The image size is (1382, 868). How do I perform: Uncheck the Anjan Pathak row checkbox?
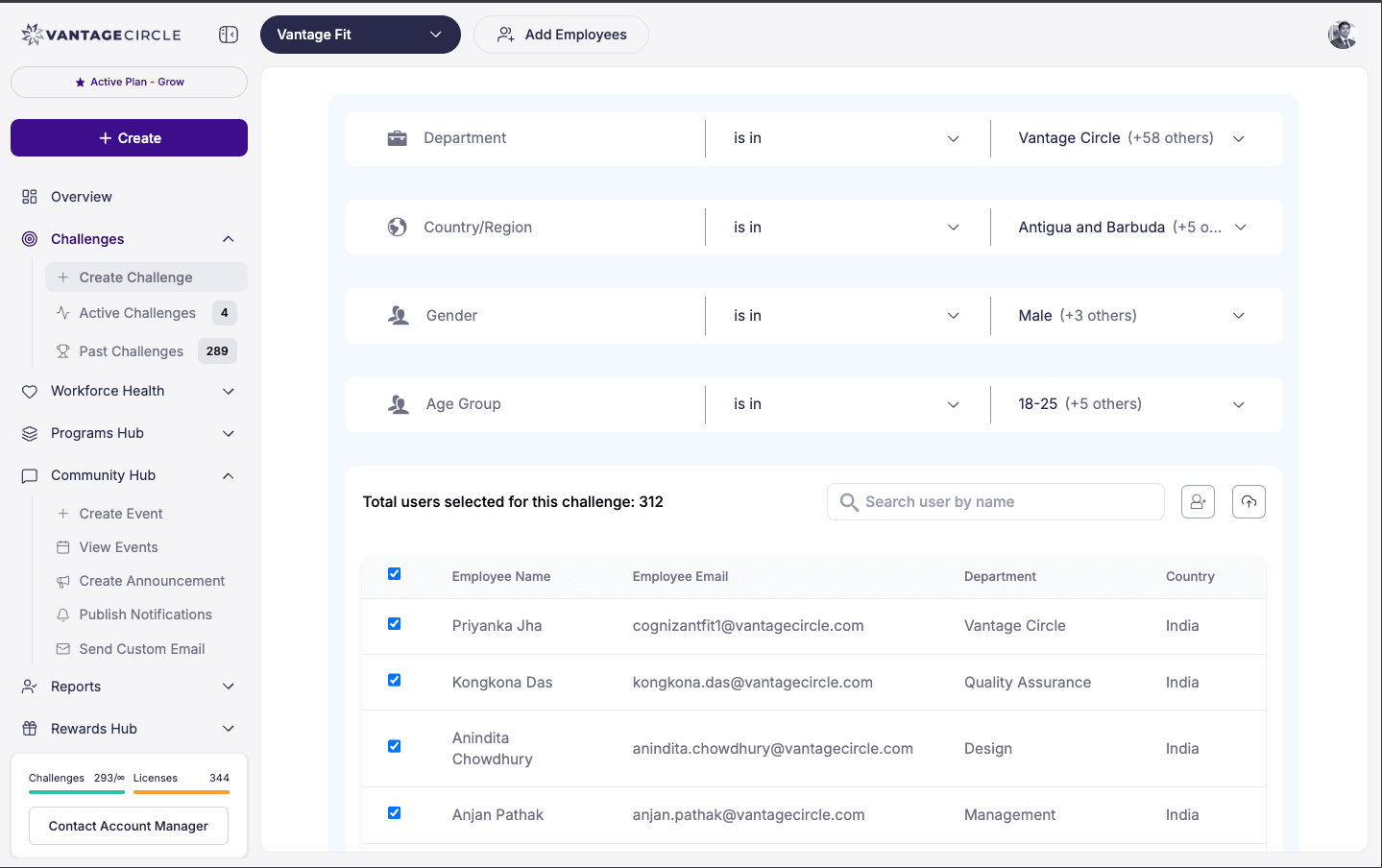click(x=394, y=813)
